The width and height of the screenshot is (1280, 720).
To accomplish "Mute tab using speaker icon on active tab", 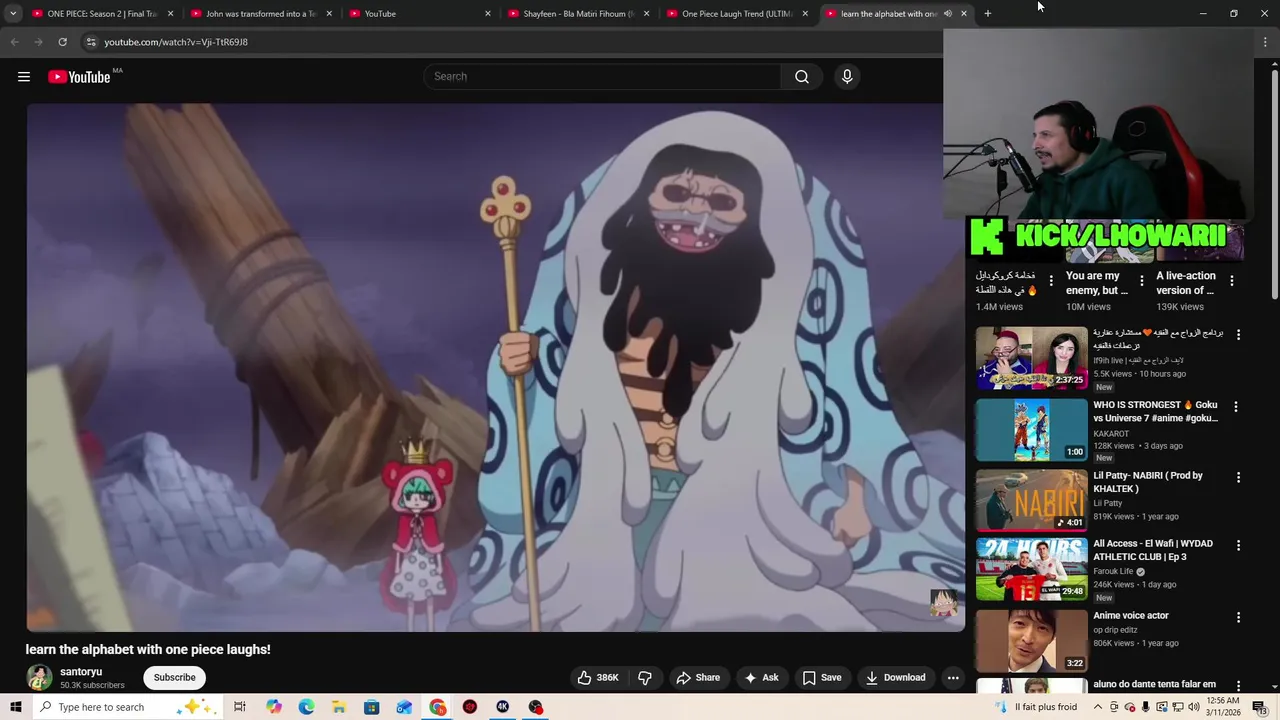I will click(x=948, y=13).
